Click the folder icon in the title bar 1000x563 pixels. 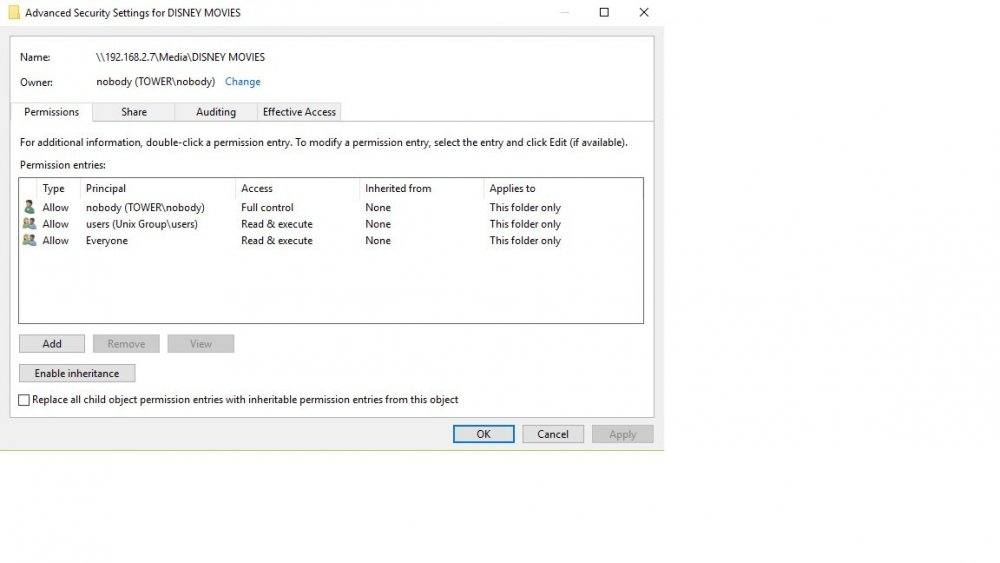coord(13,13)
